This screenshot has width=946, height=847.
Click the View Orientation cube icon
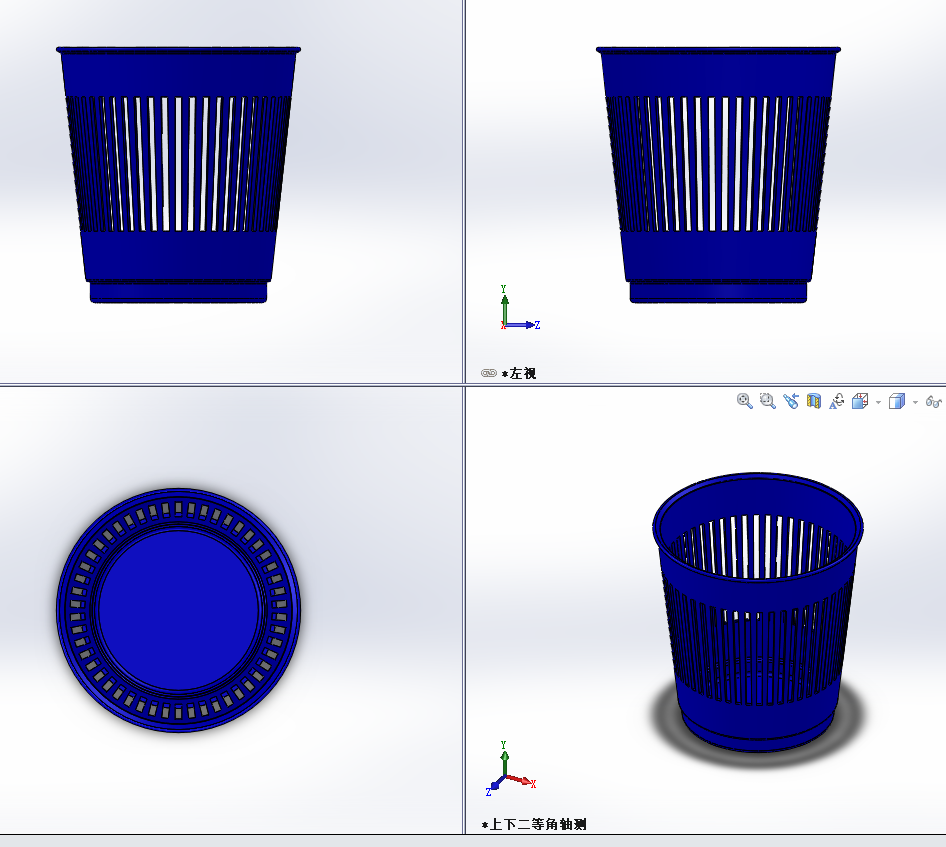[x=860, y=401]
